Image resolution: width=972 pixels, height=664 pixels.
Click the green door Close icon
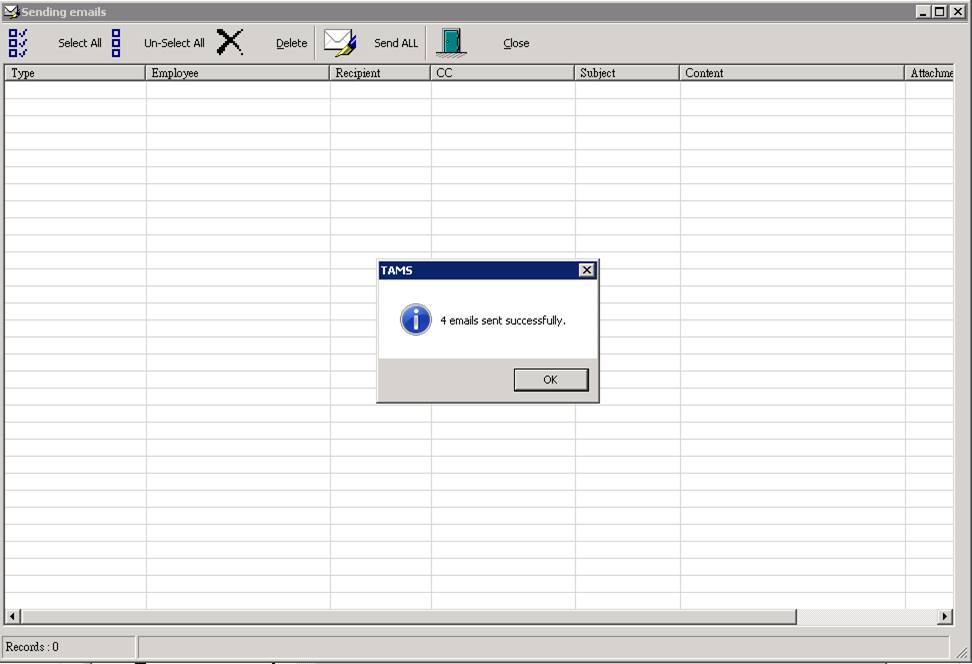click(451, 43)
